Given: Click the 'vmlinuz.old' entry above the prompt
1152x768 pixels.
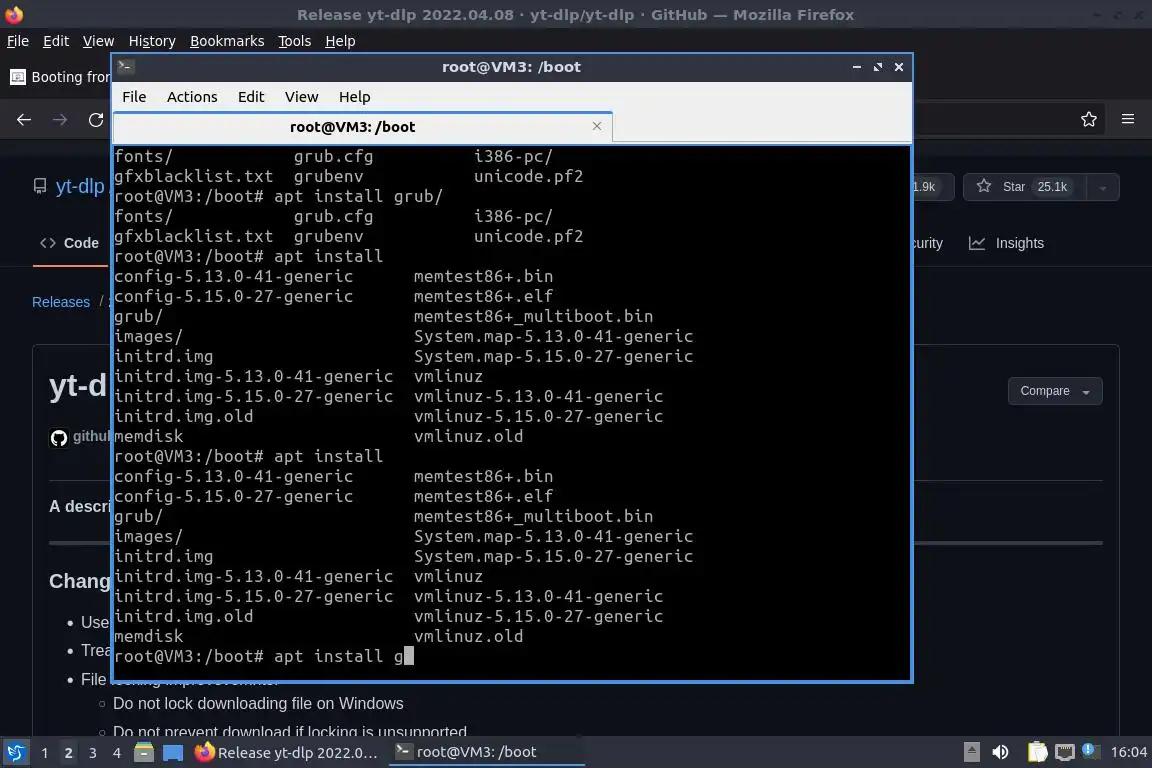Looking at the screenshot, I should coord(468,636).
